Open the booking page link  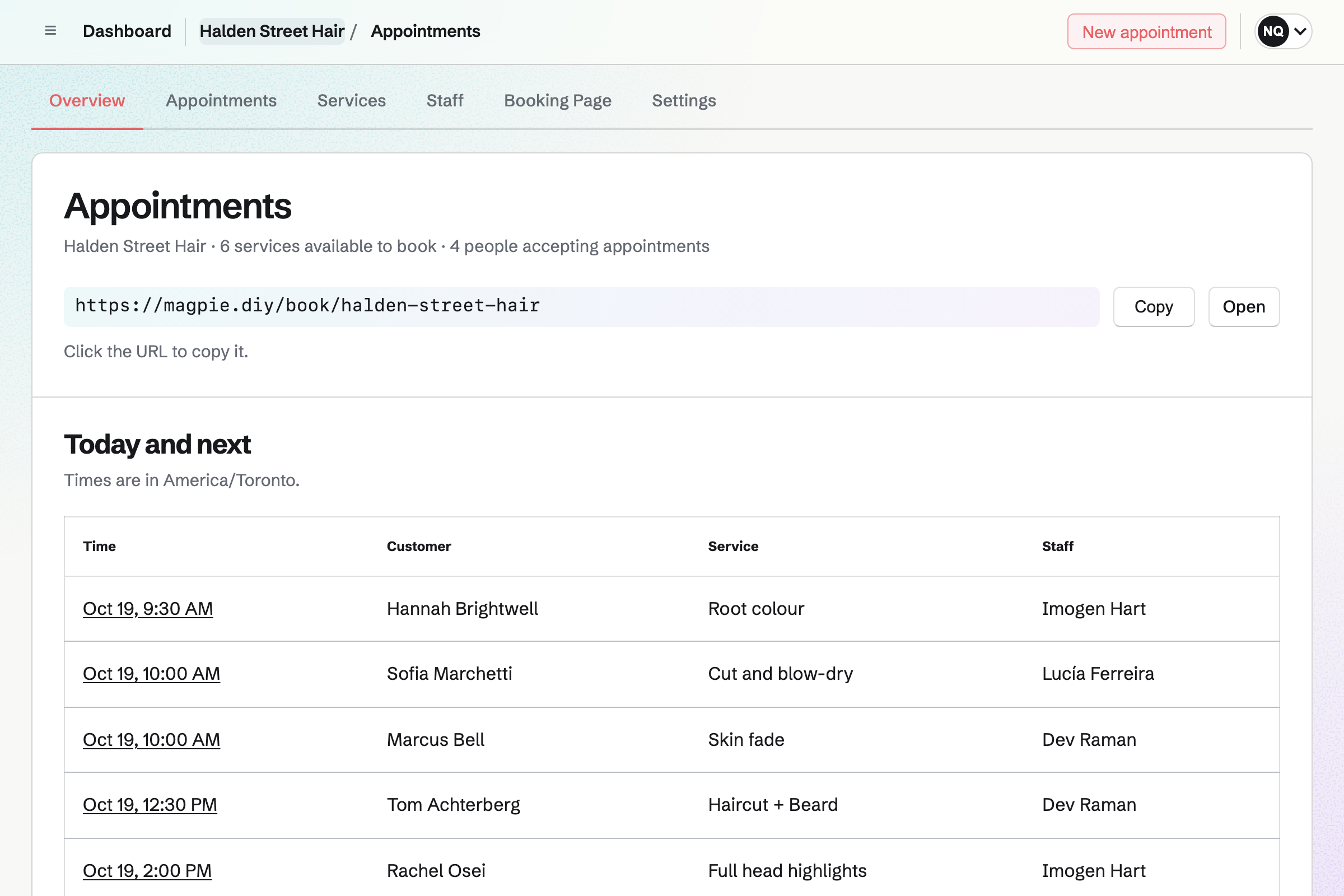[1243, 307]
